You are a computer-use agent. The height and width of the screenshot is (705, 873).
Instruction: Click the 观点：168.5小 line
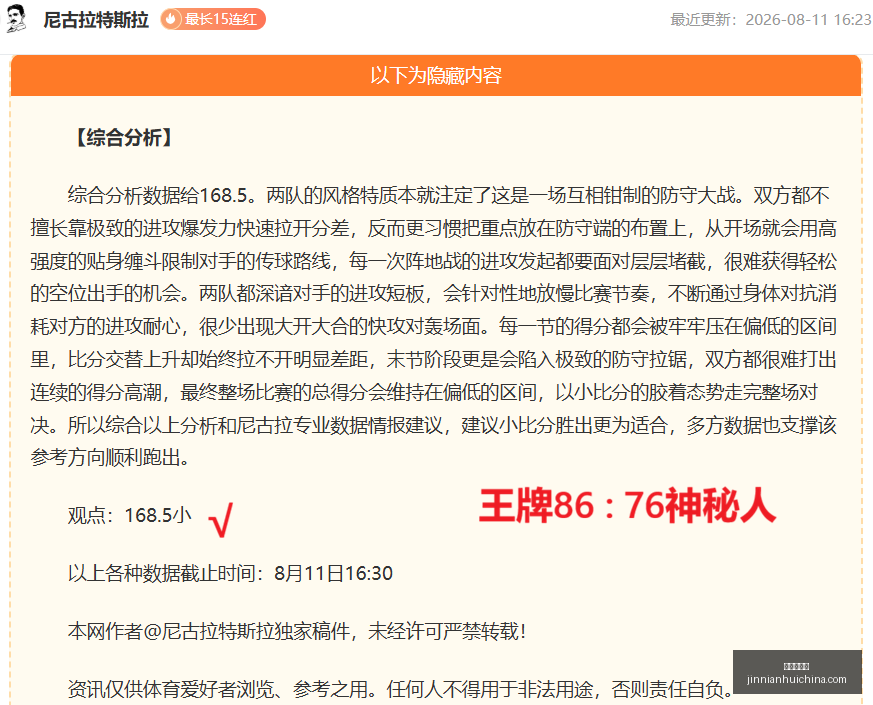pos(130,516)
